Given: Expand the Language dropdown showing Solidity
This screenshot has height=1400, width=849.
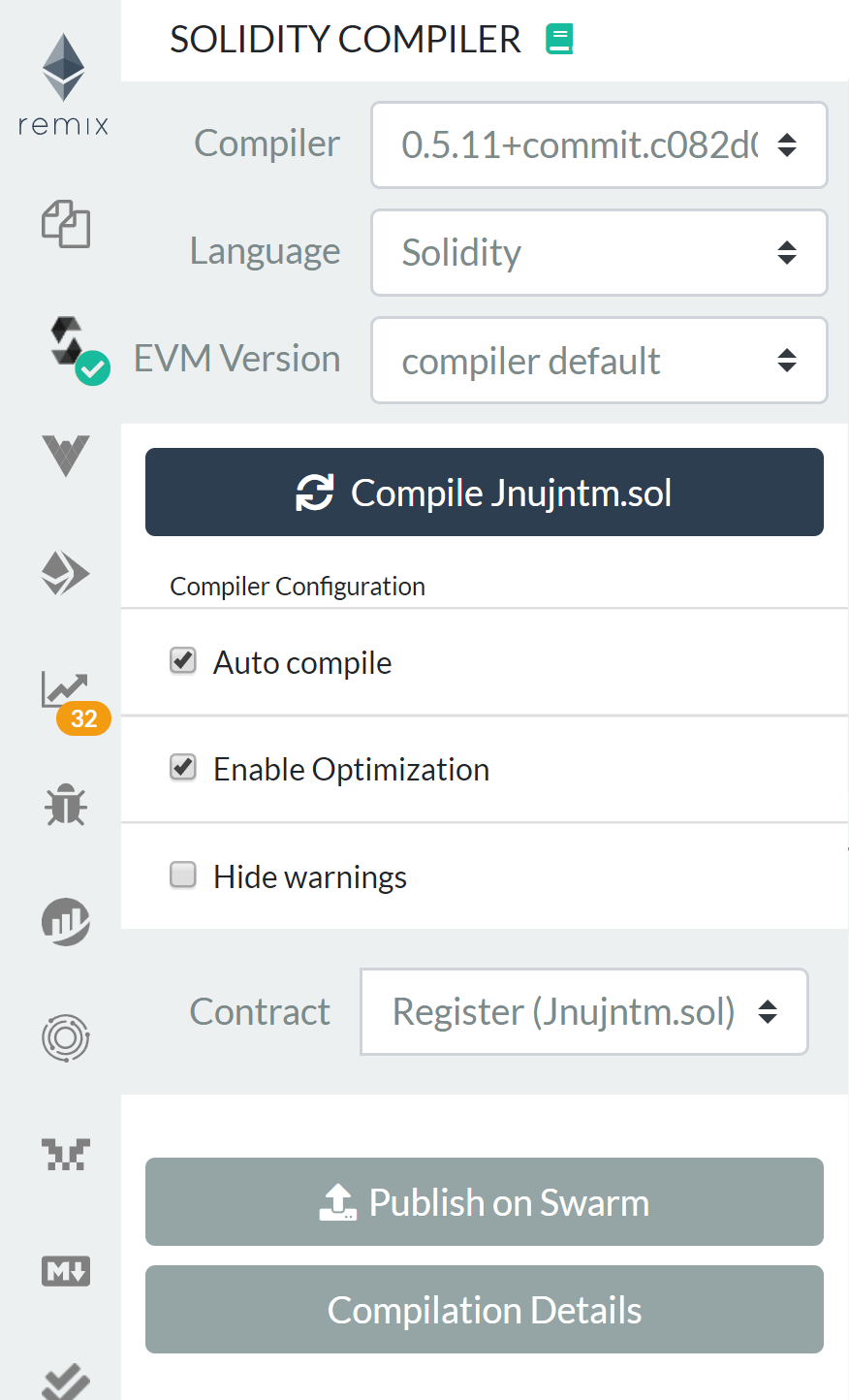Looking at the screenshot, I should coord(599,252).
